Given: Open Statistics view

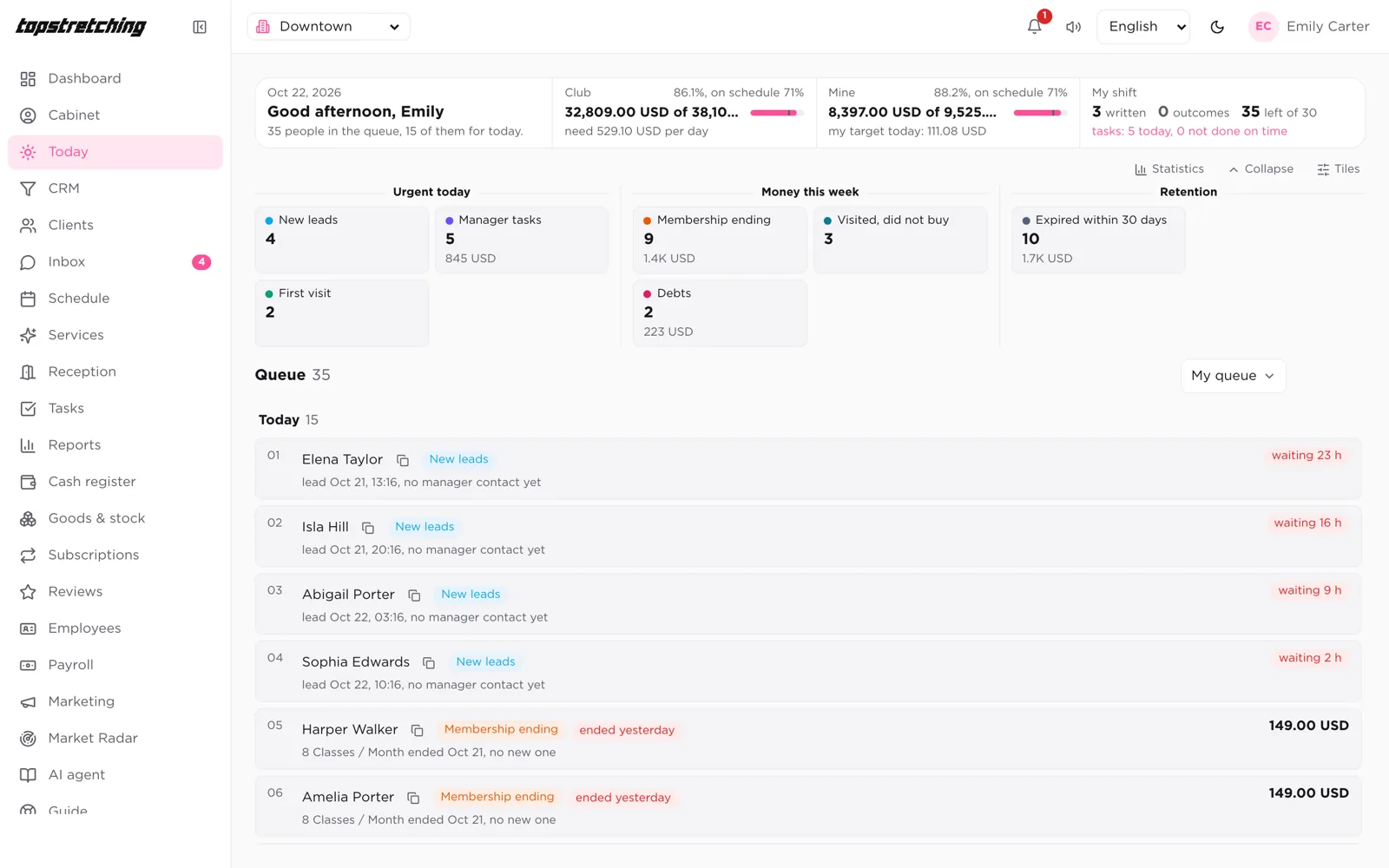Looking at the screenshot, I should tap(1169, 169).
